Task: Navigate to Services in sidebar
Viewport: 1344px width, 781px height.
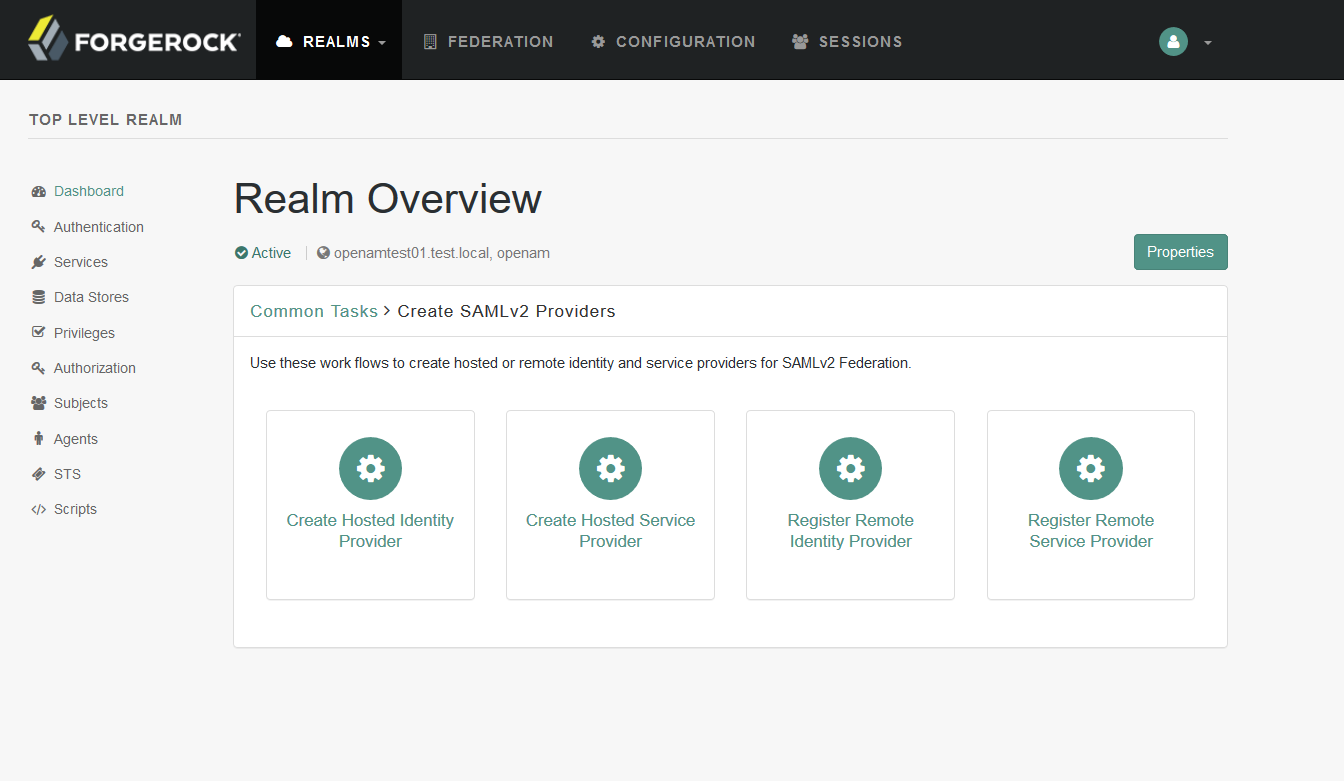Action: [x=81, y=262]
